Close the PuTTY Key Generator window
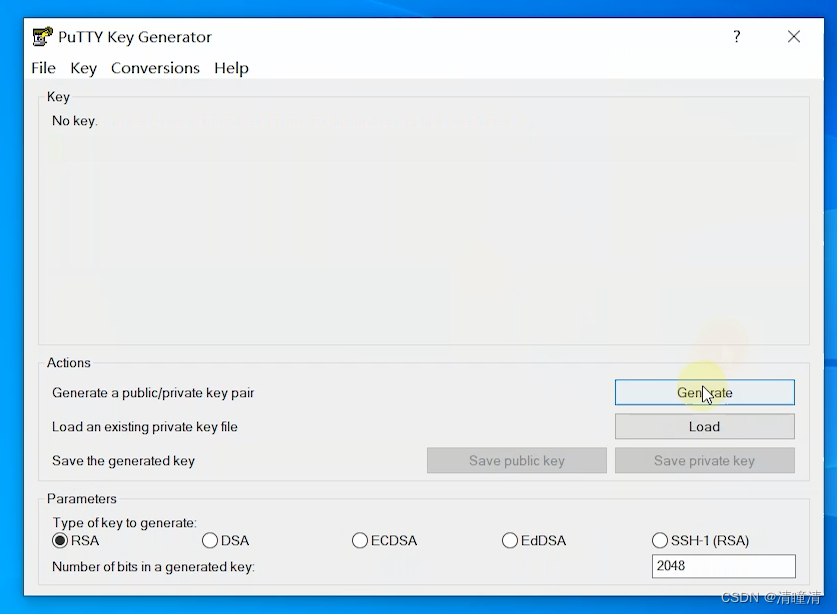837x614 pixels. click(794, 36)
